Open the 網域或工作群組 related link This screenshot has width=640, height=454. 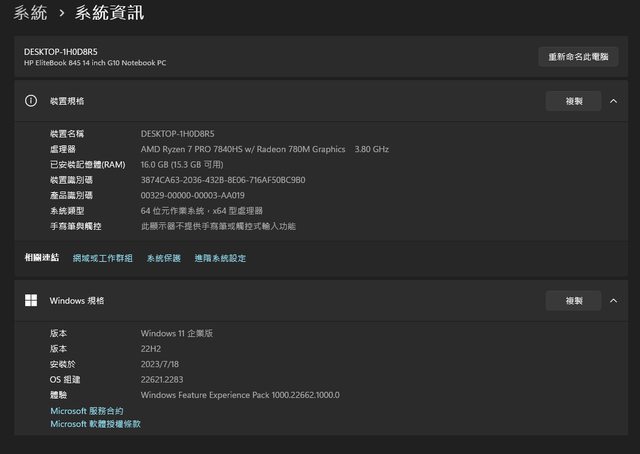click(102, 258)
